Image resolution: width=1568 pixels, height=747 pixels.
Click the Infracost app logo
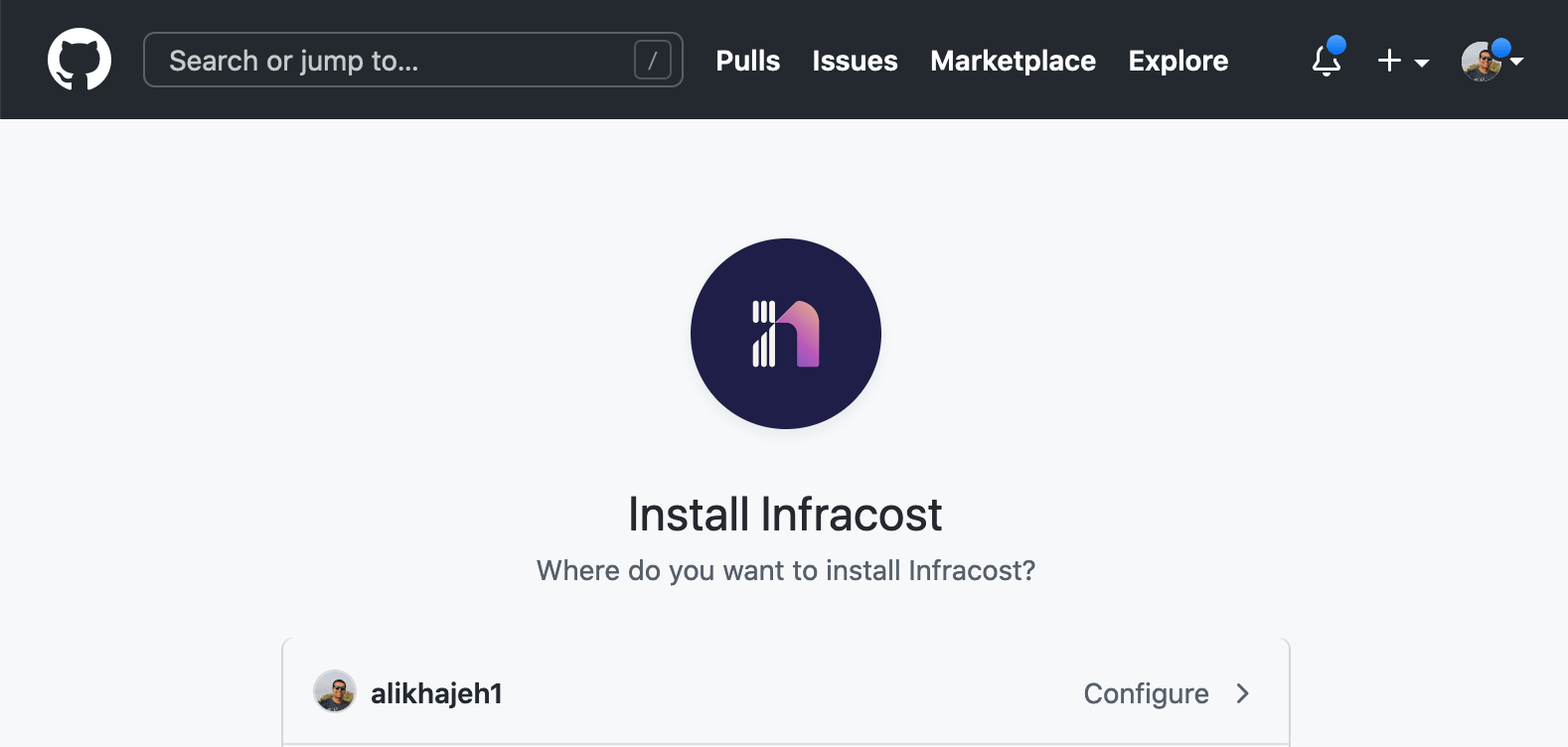(786, 334)
